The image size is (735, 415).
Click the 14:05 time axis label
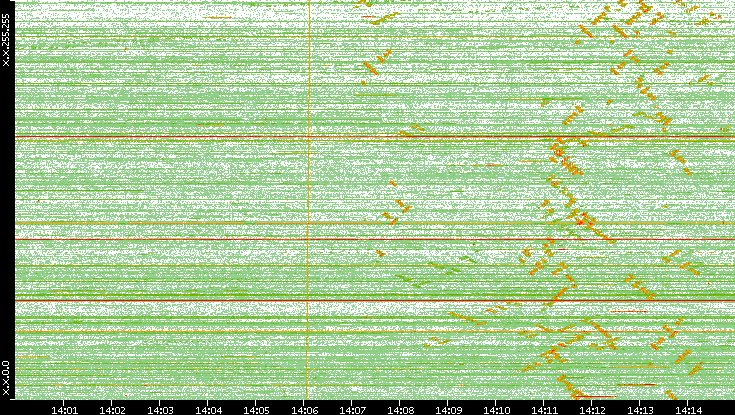(x=256, y=410)
